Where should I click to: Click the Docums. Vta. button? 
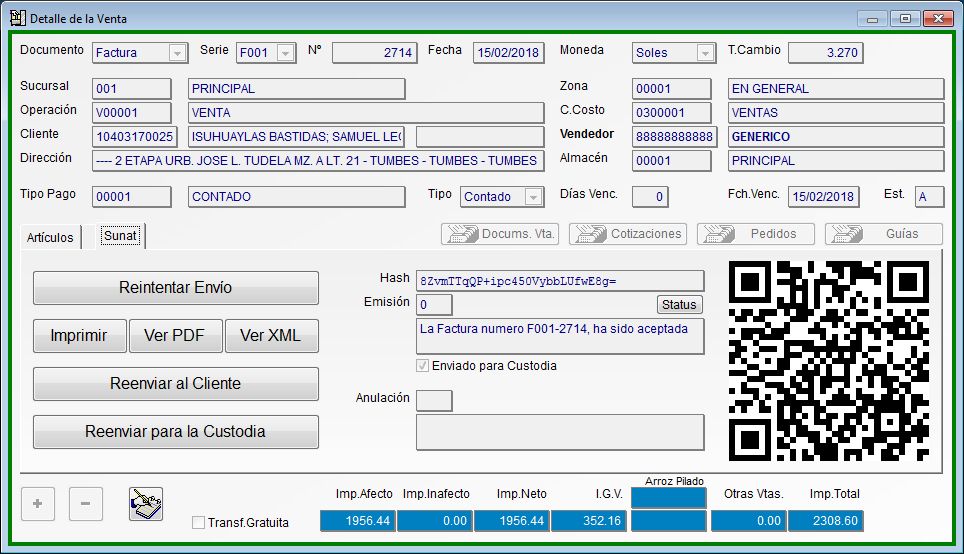[500, 234]
